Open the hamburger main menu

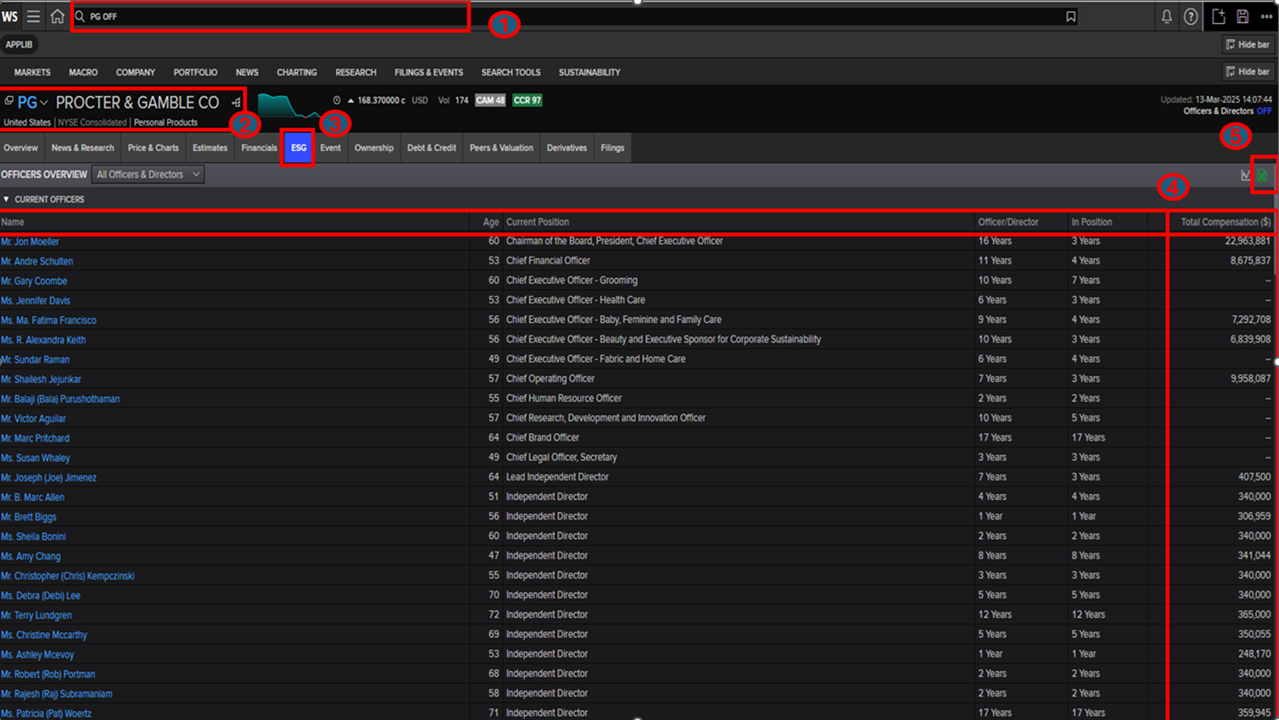pyautogui.click(x=34, y=16)
